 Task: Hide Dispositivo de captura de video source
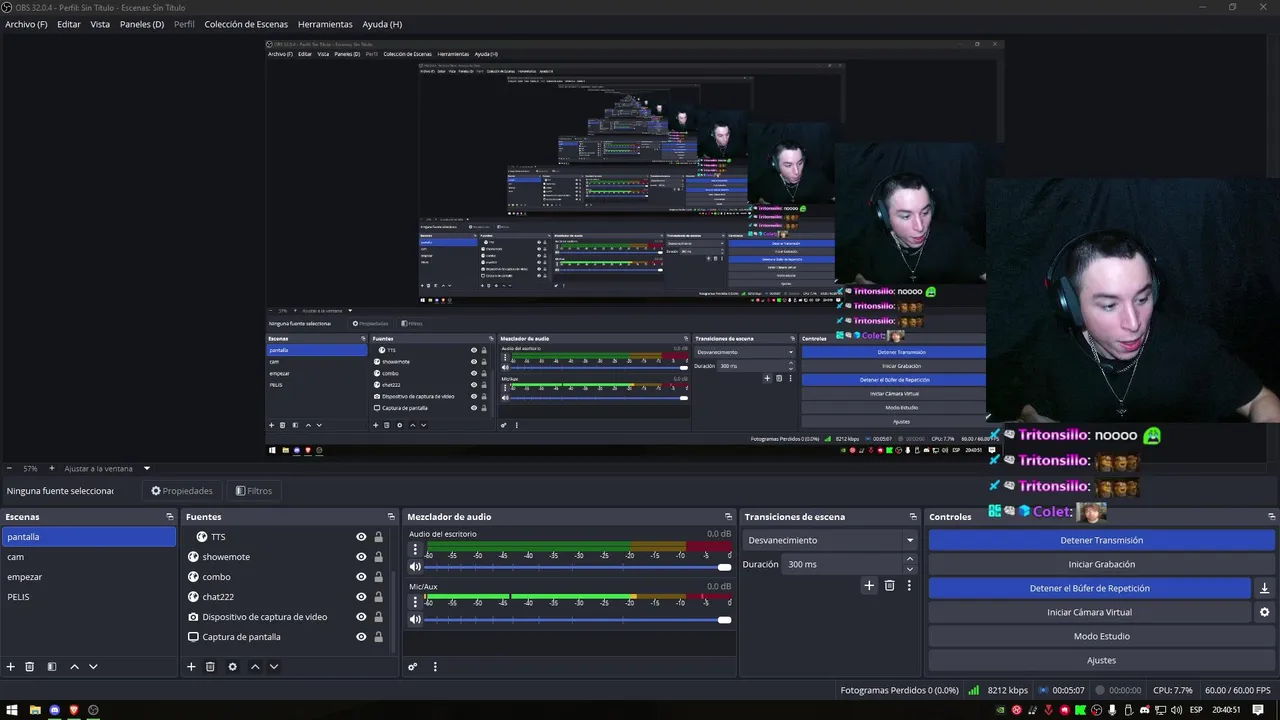(x=361, y=617)
